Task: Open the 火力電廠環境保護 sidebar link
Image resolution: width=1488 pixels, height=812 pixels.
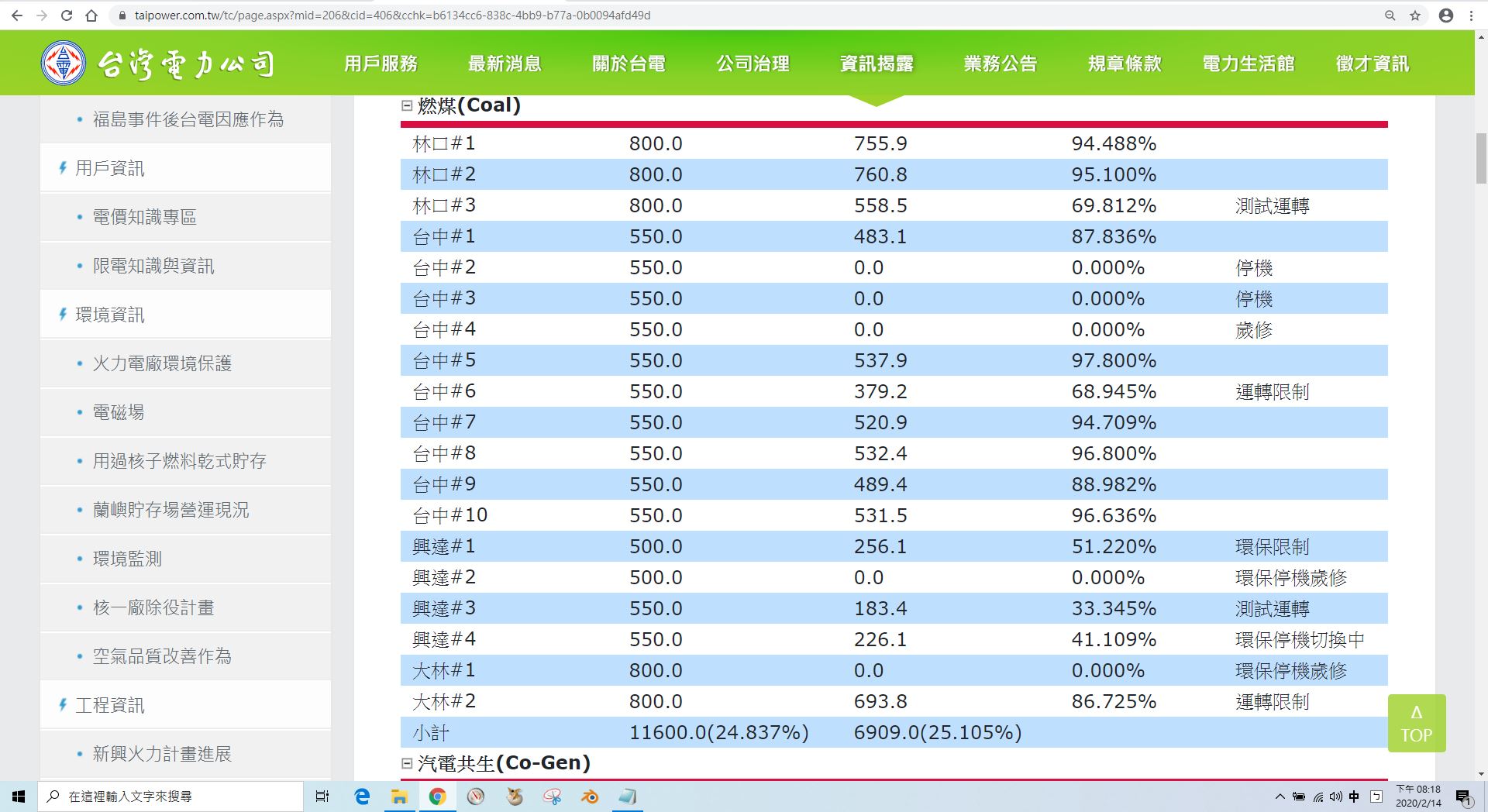Action: pos(162,363)
